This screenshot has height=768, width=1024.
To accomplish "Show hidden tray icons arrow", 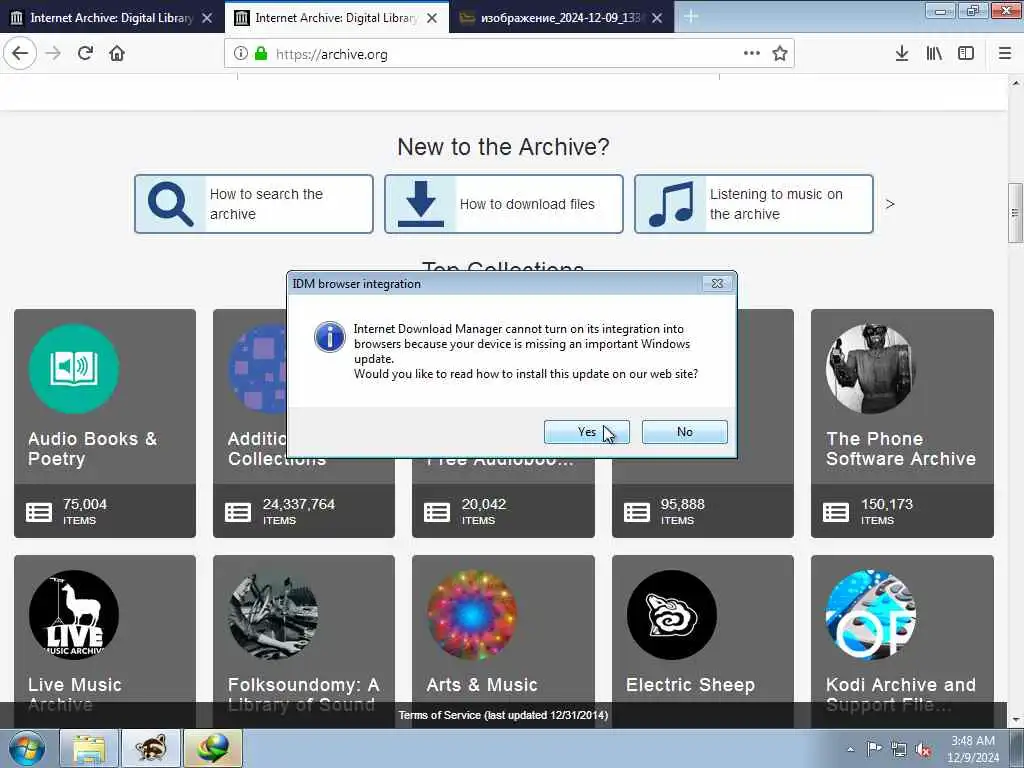I will 850,749.
